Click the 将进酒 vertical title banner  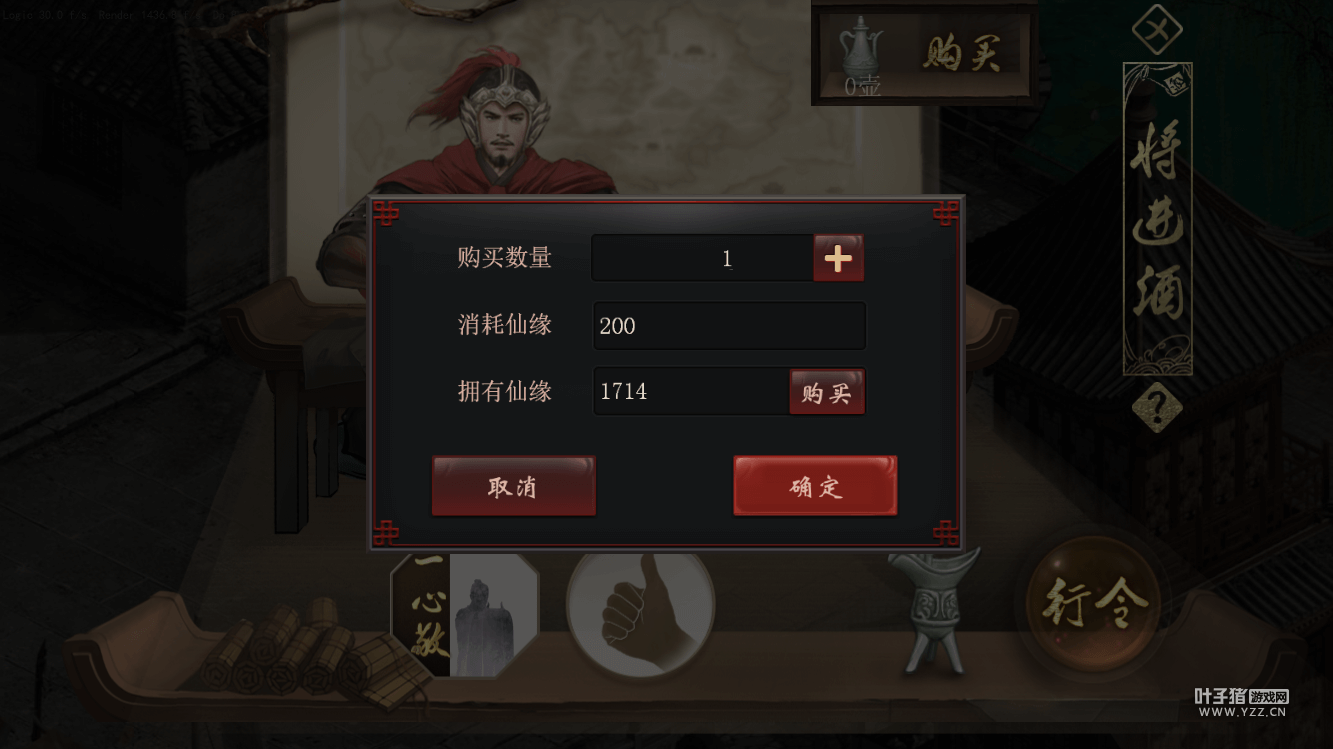click(x=1157, y=218)
